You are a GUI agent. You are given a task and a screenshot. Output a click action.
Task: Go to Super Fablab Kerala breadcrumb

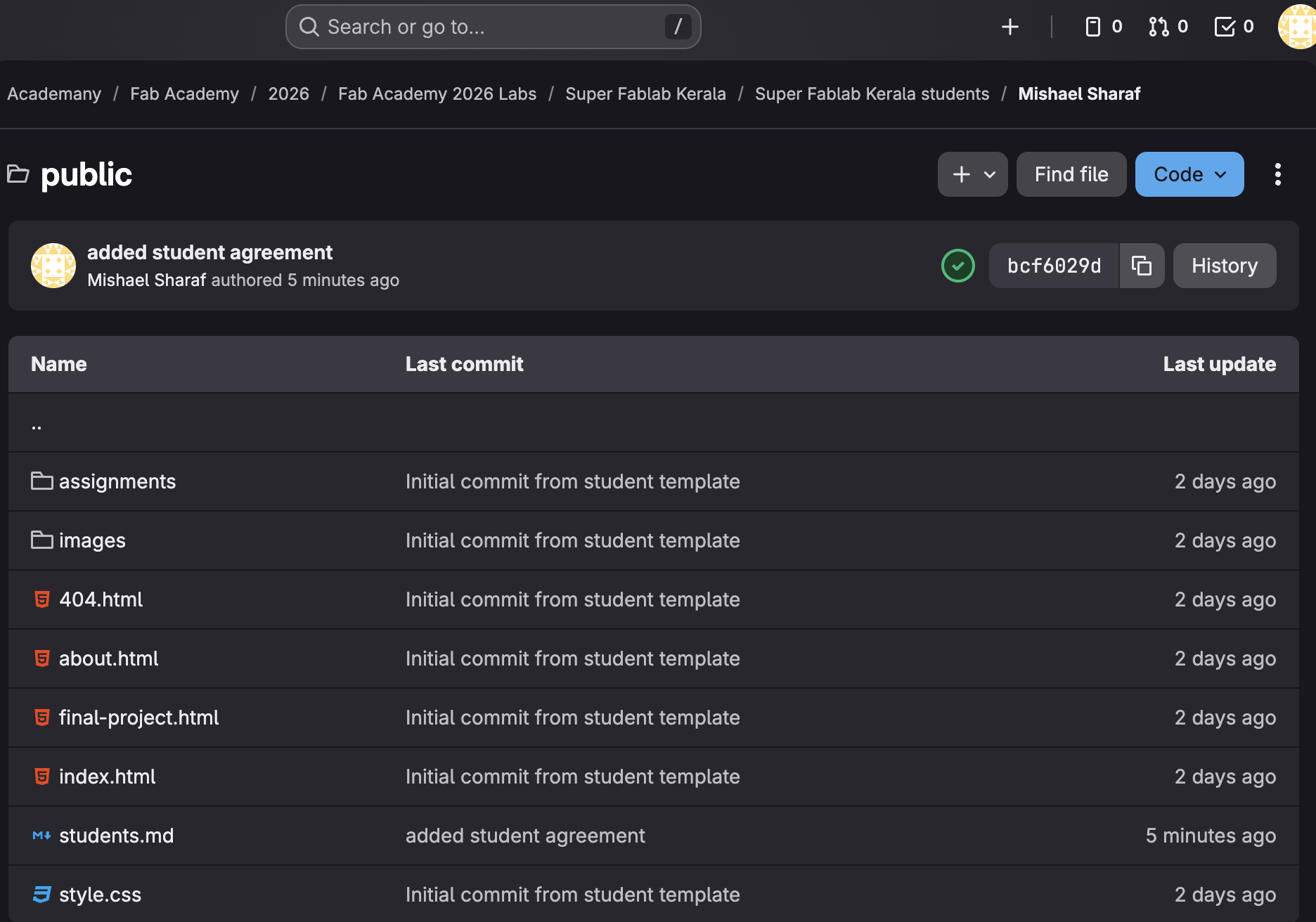tap(645, 93)
